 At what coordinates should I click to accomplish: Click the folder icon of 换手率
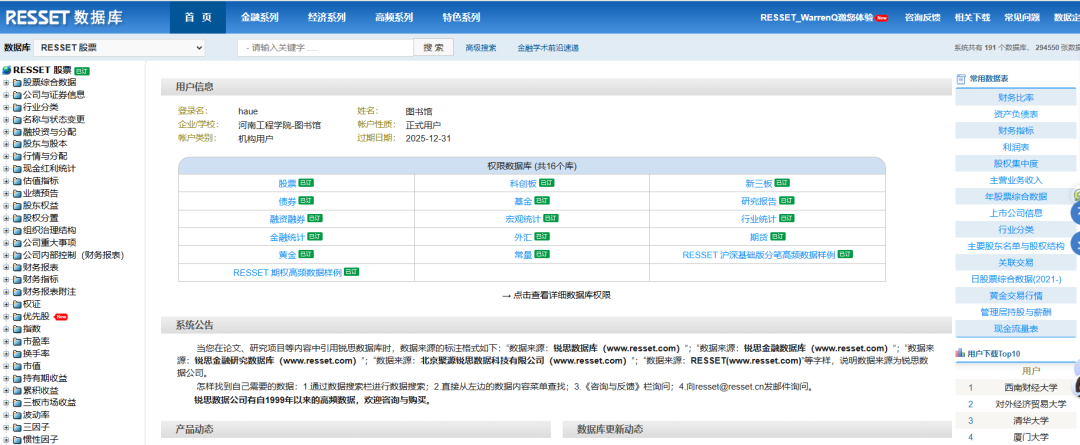pyautogui.click(x=17, y=354)
